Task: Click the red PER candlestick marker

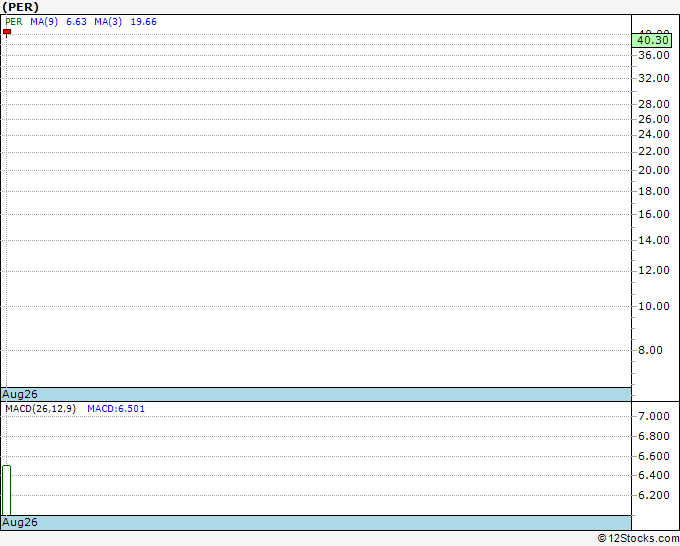Action: coord(7,32)
